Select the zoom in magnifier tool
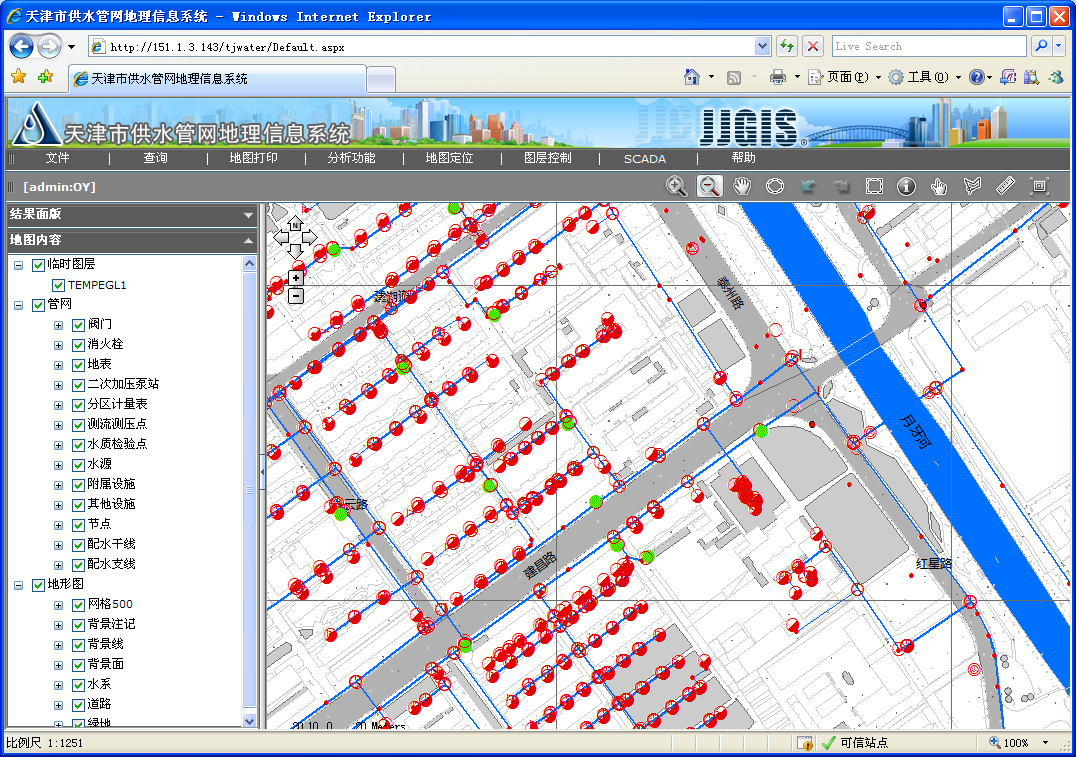 coord(676,186)
